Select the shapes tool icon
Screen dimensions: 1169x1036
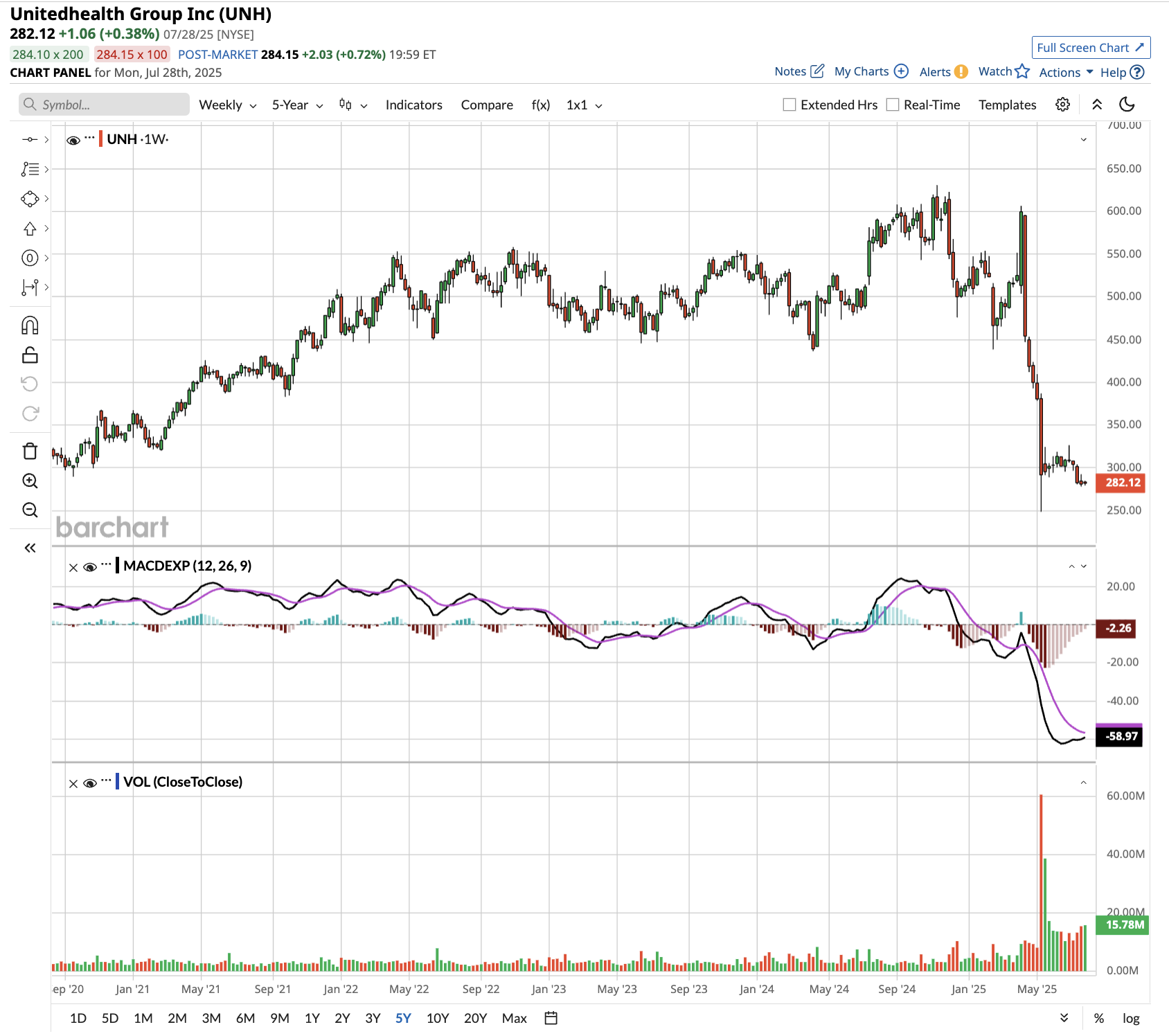(30, 199)
